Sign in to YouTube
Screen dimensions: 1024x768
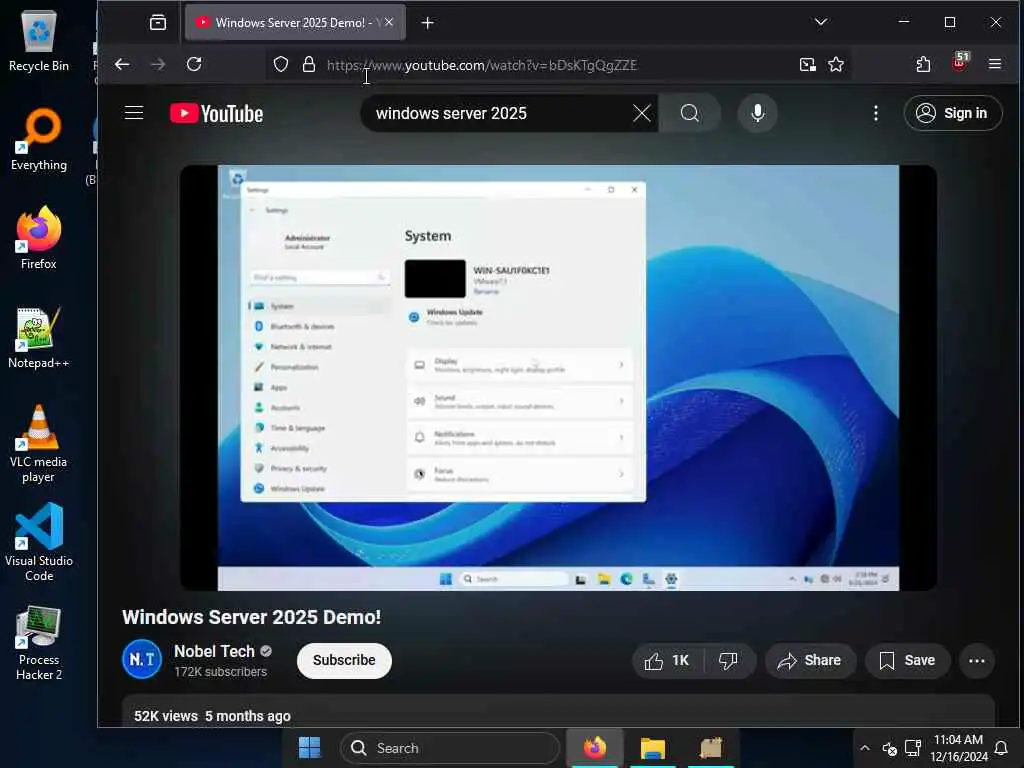(953, 113)
